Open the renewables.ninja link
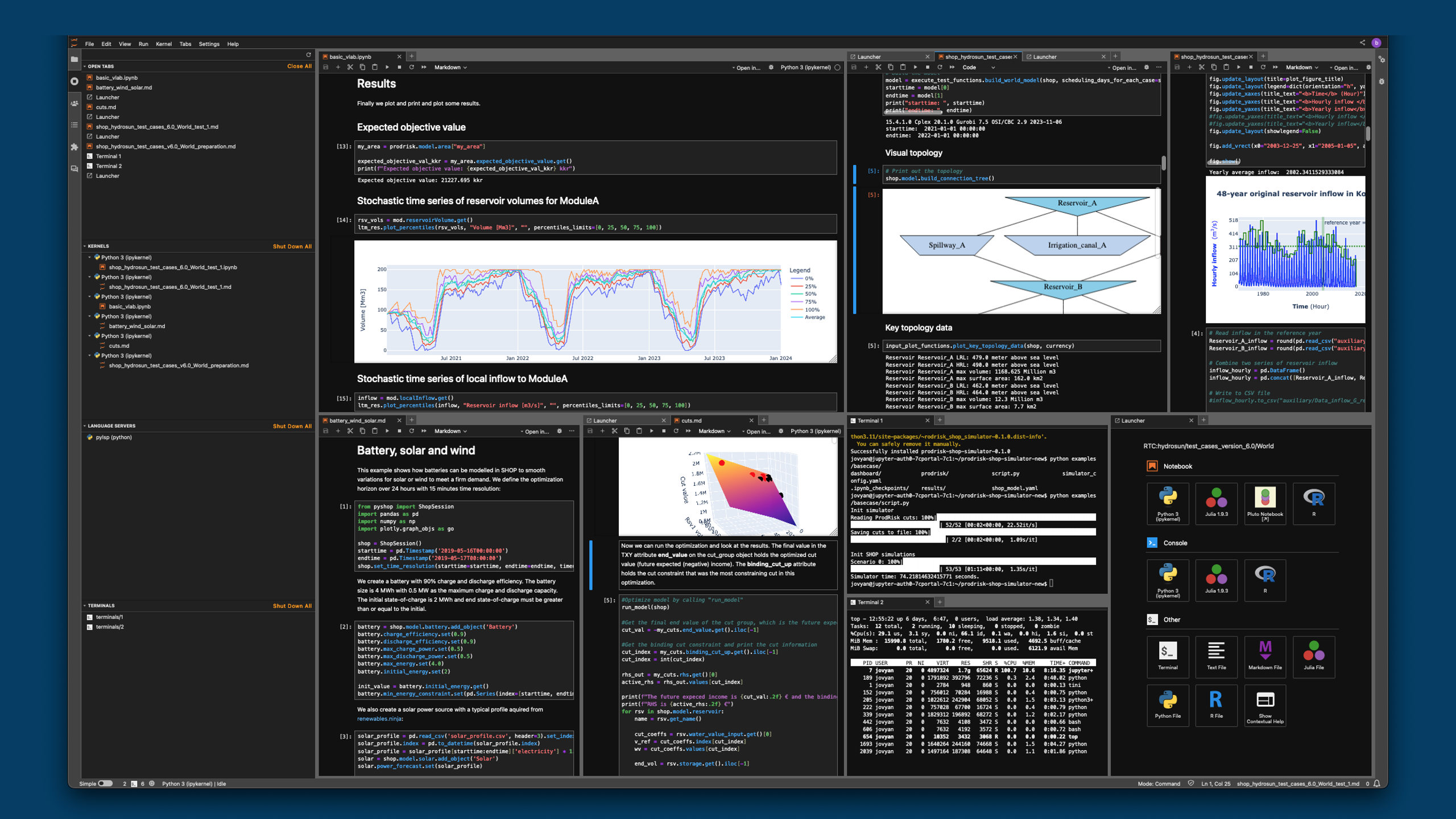This screenshot has width=1456, height=819. click(379, 718)
